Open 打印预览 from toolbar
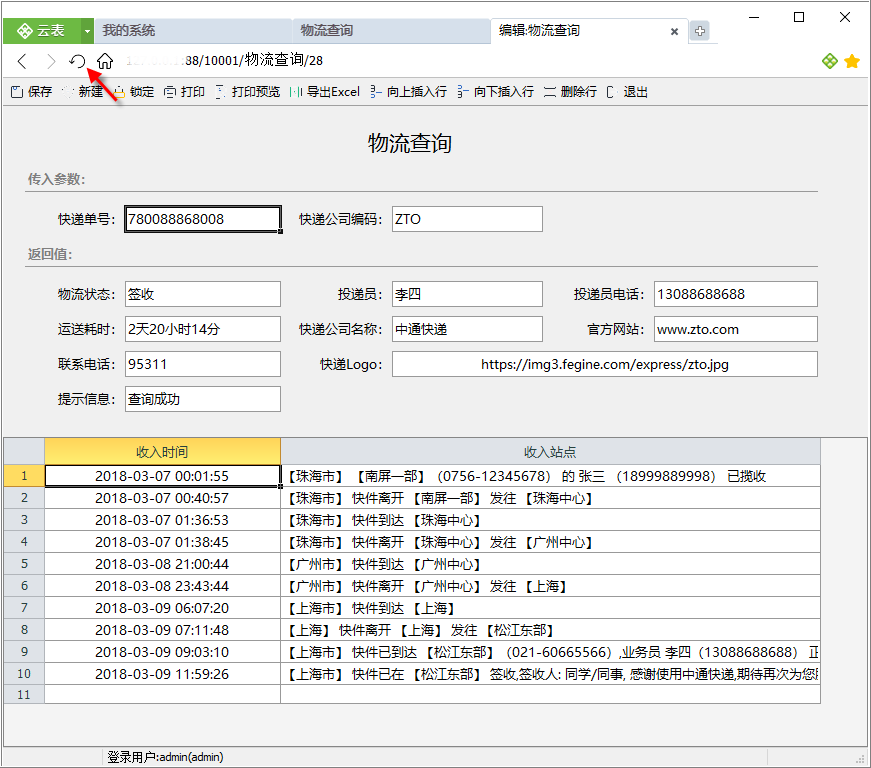This screenshot has height=768, width=871. coord(247,92)
